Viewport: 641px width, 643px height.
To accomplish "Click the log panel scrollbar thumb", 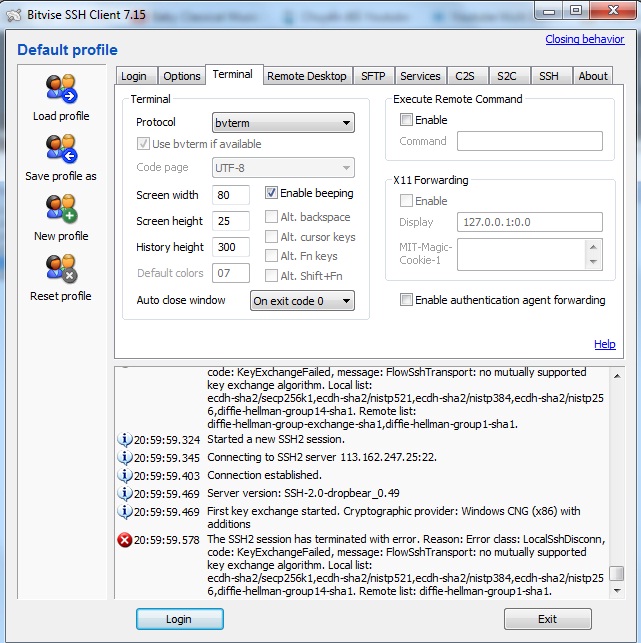I will [x=617, y=574].
